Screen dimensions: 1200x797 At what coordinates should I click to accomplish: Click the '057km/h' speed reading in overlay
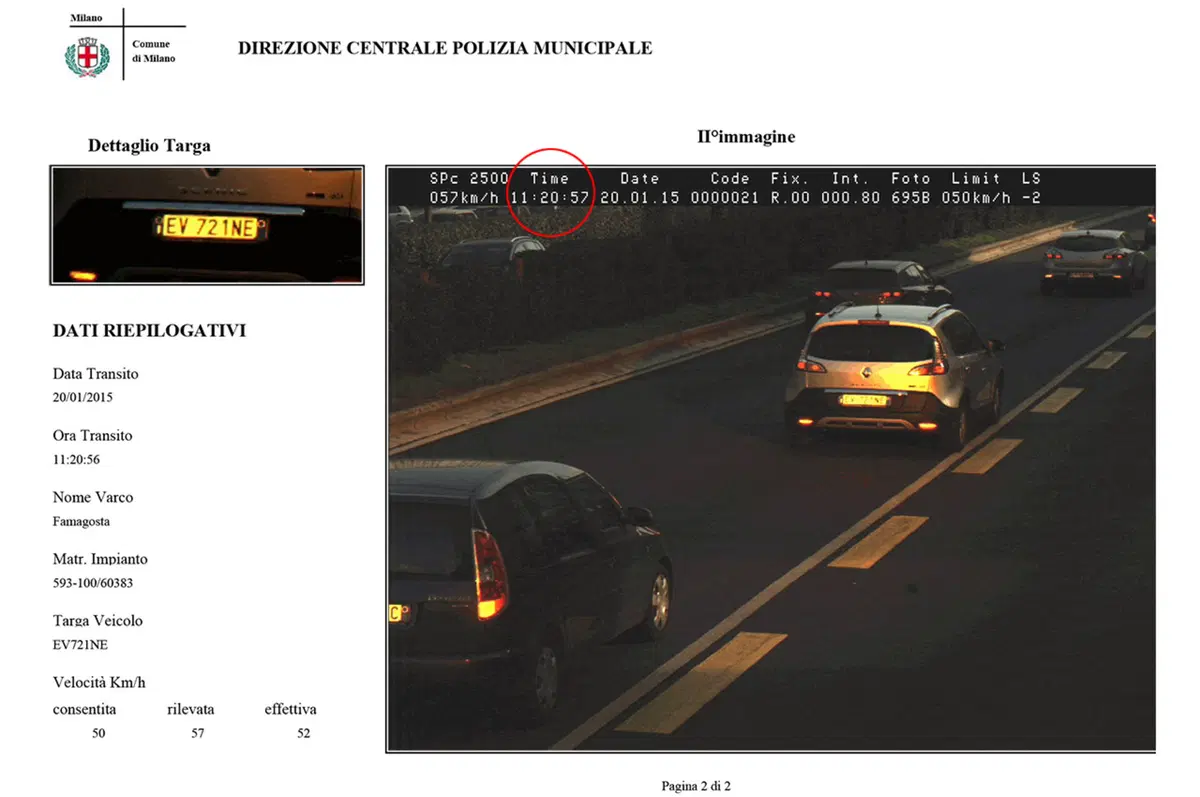pyautogui.click(x=464, y=198)
